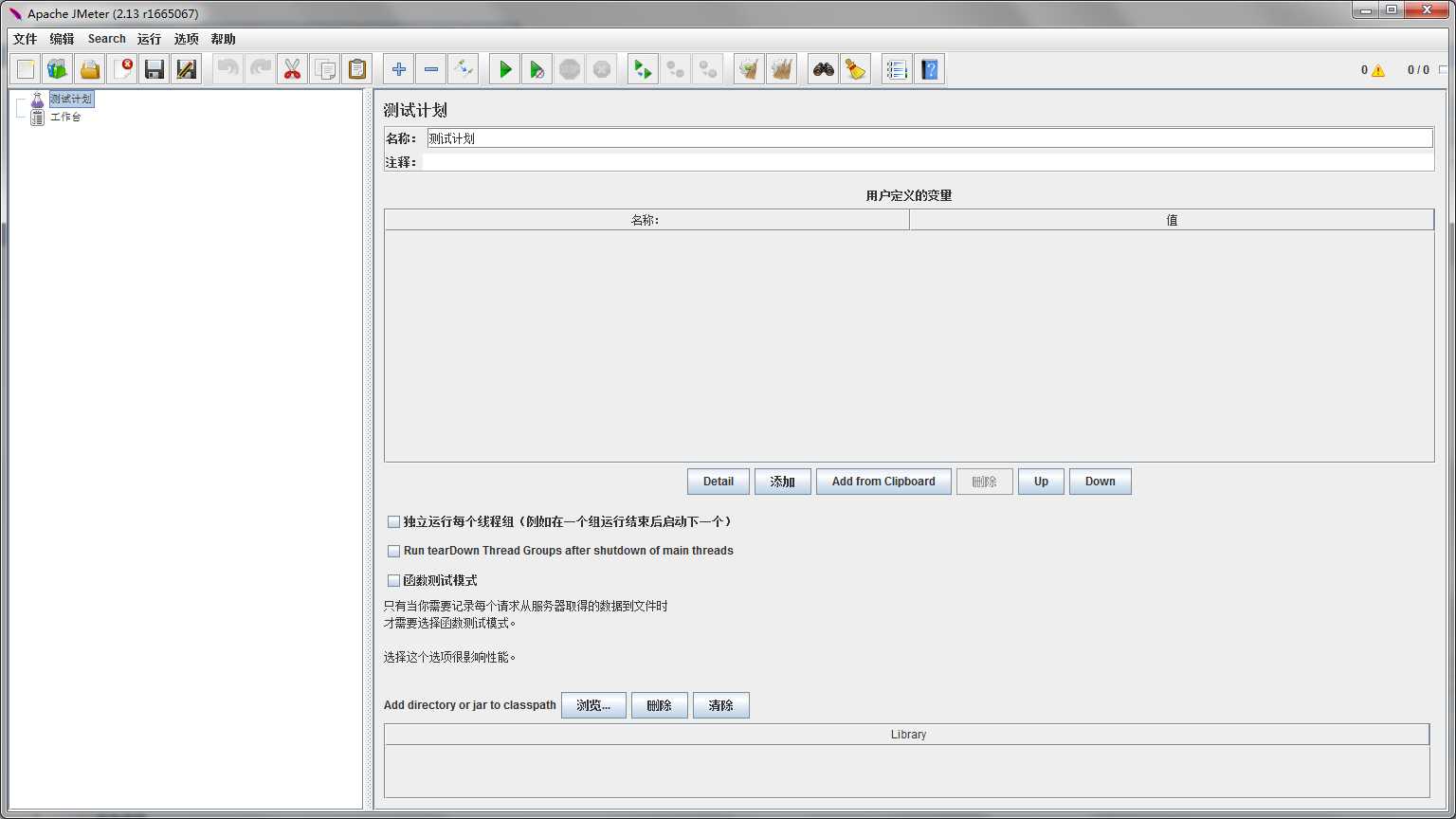Click the 0 / 0 thread counter
1456x819 pixels.
pyautogui.click(x=1418, y=70)
